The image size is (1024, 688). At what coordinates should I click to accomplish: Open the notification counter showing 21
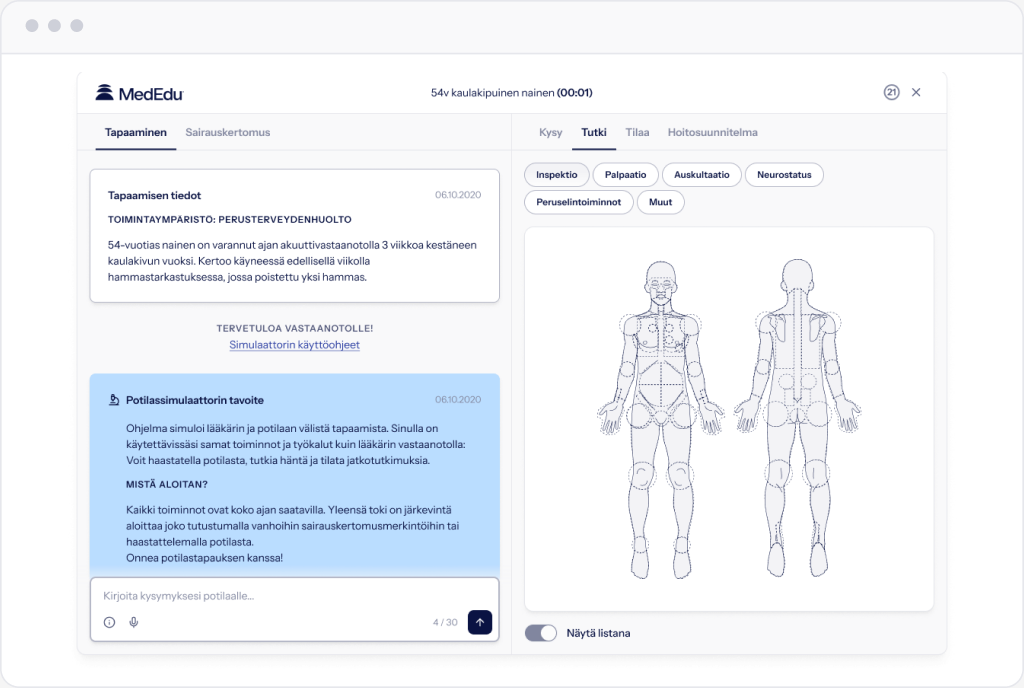[891, 92]
